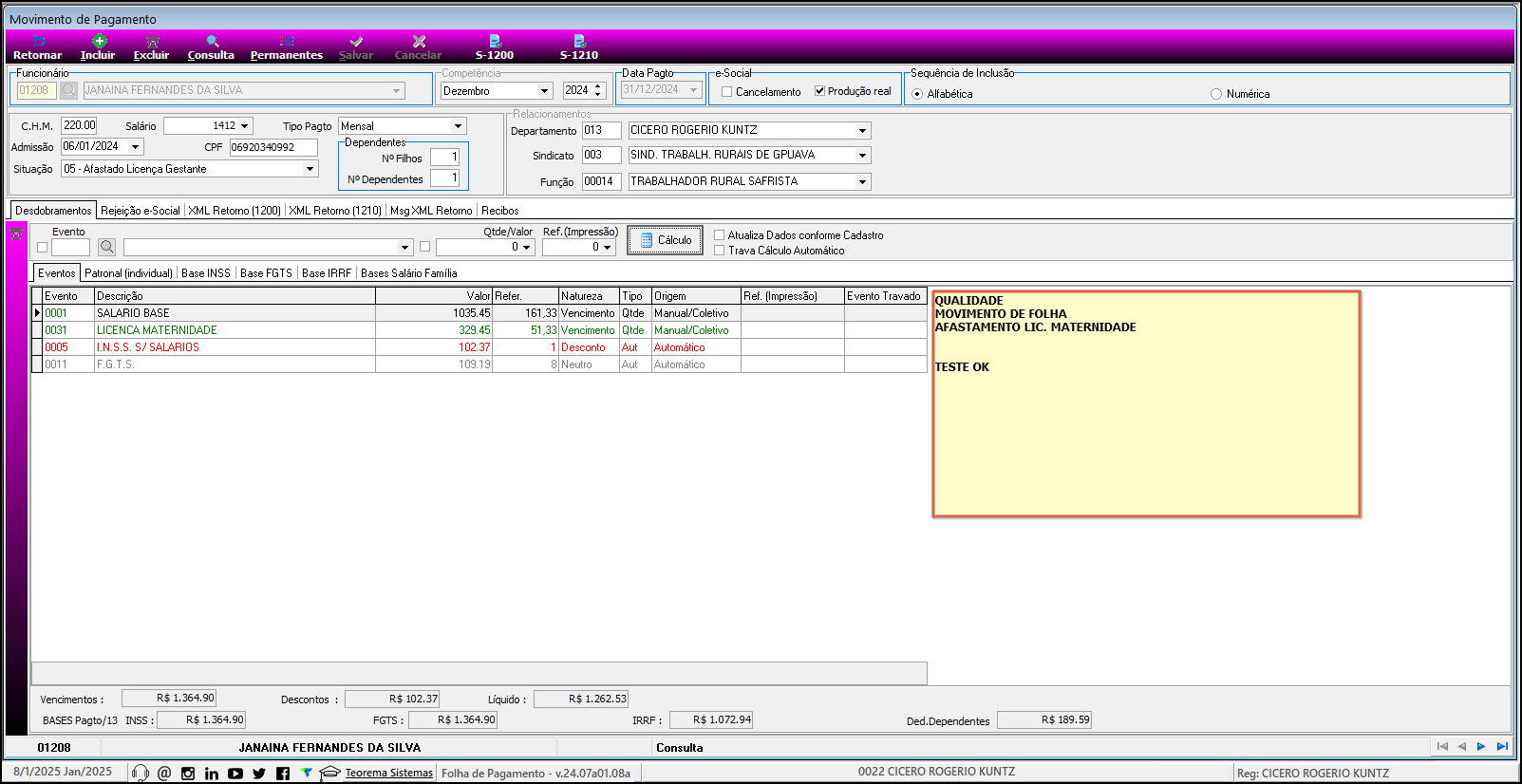1522x784 pixels.
Task: Go to last record navigation arrow
Action: [1502, 747]
